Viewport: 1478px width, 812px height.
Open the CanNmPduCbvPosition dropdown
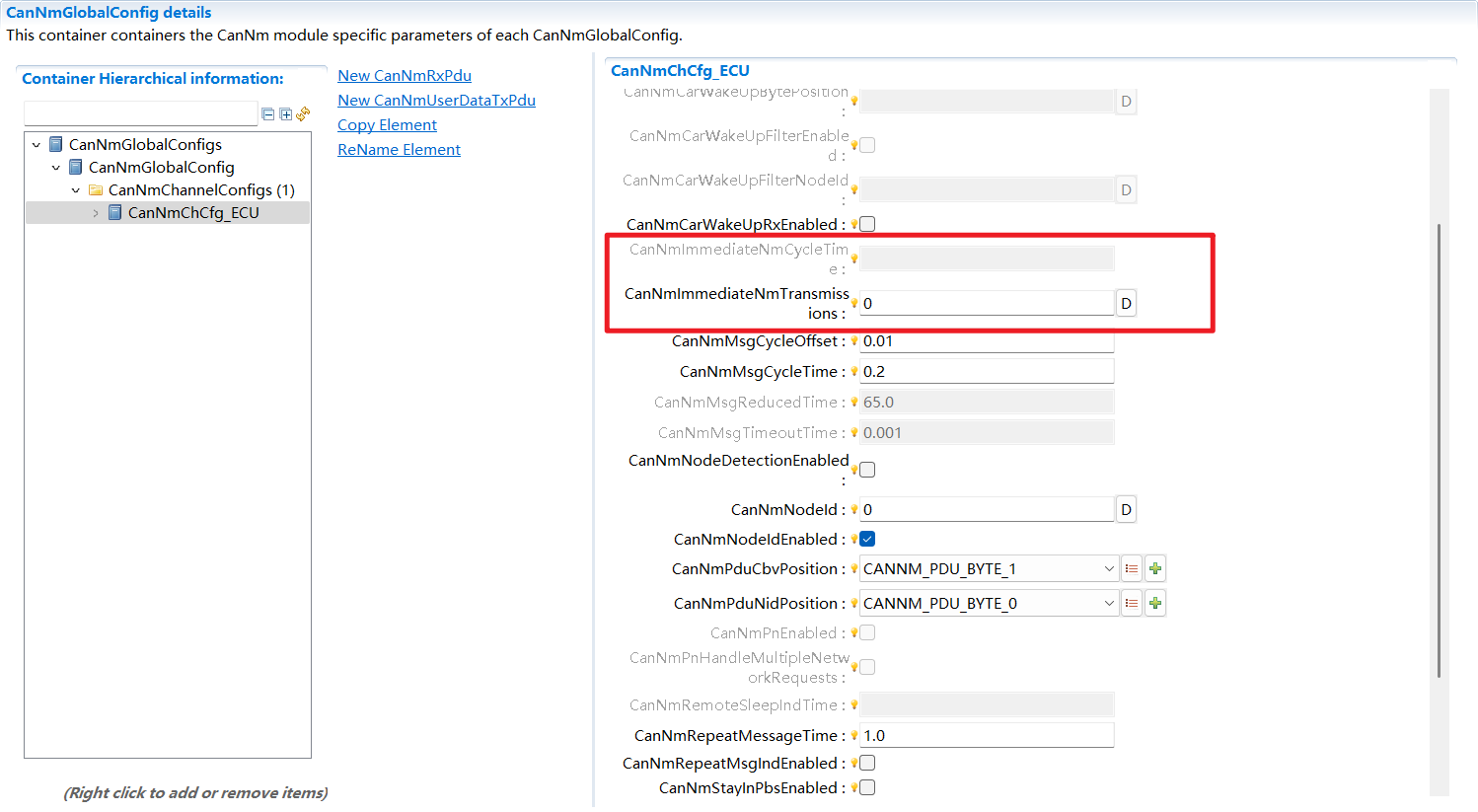click(x=1109, y=569)
